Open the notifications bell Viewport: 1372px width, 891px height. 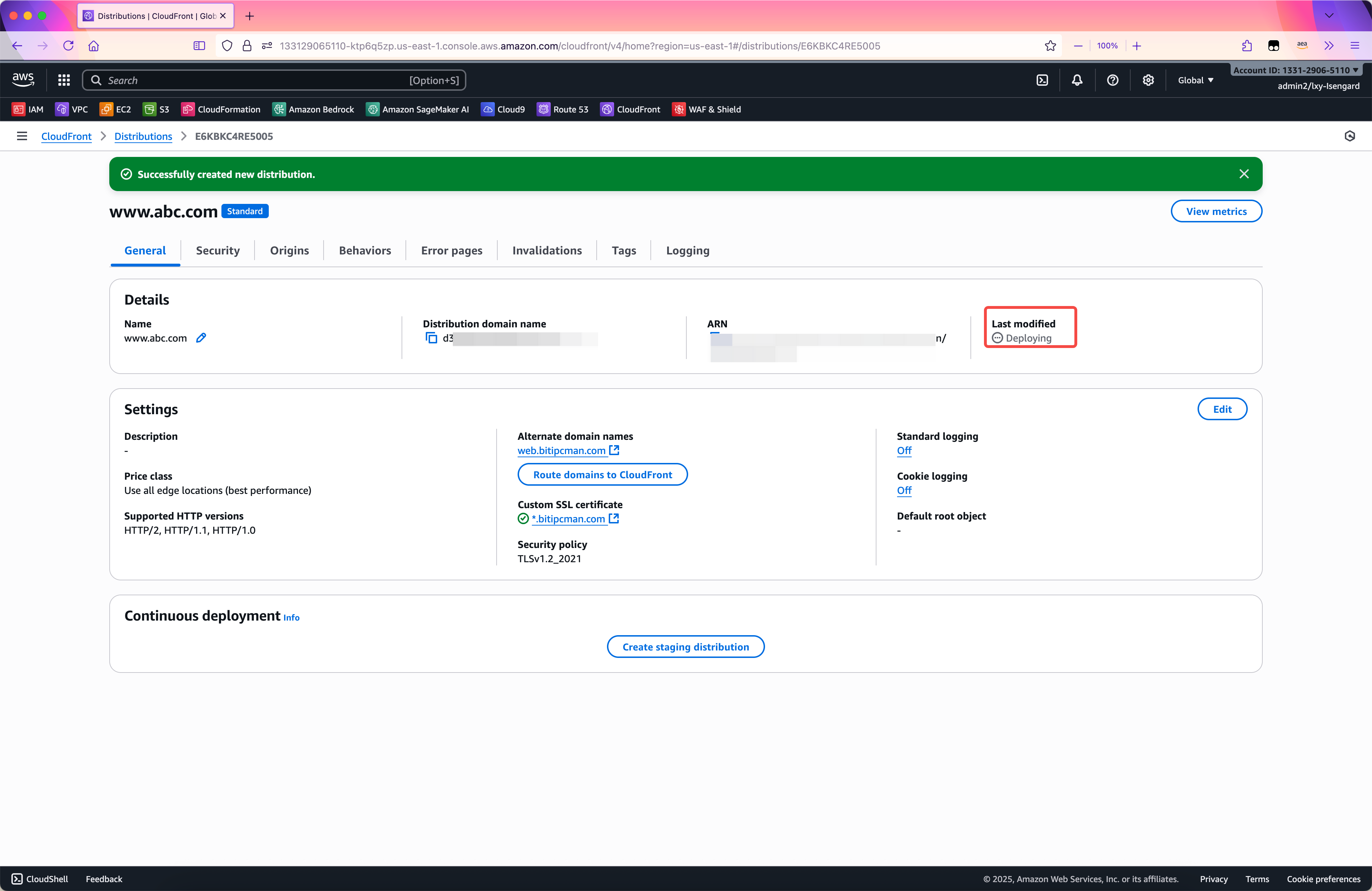point(1077,80)
